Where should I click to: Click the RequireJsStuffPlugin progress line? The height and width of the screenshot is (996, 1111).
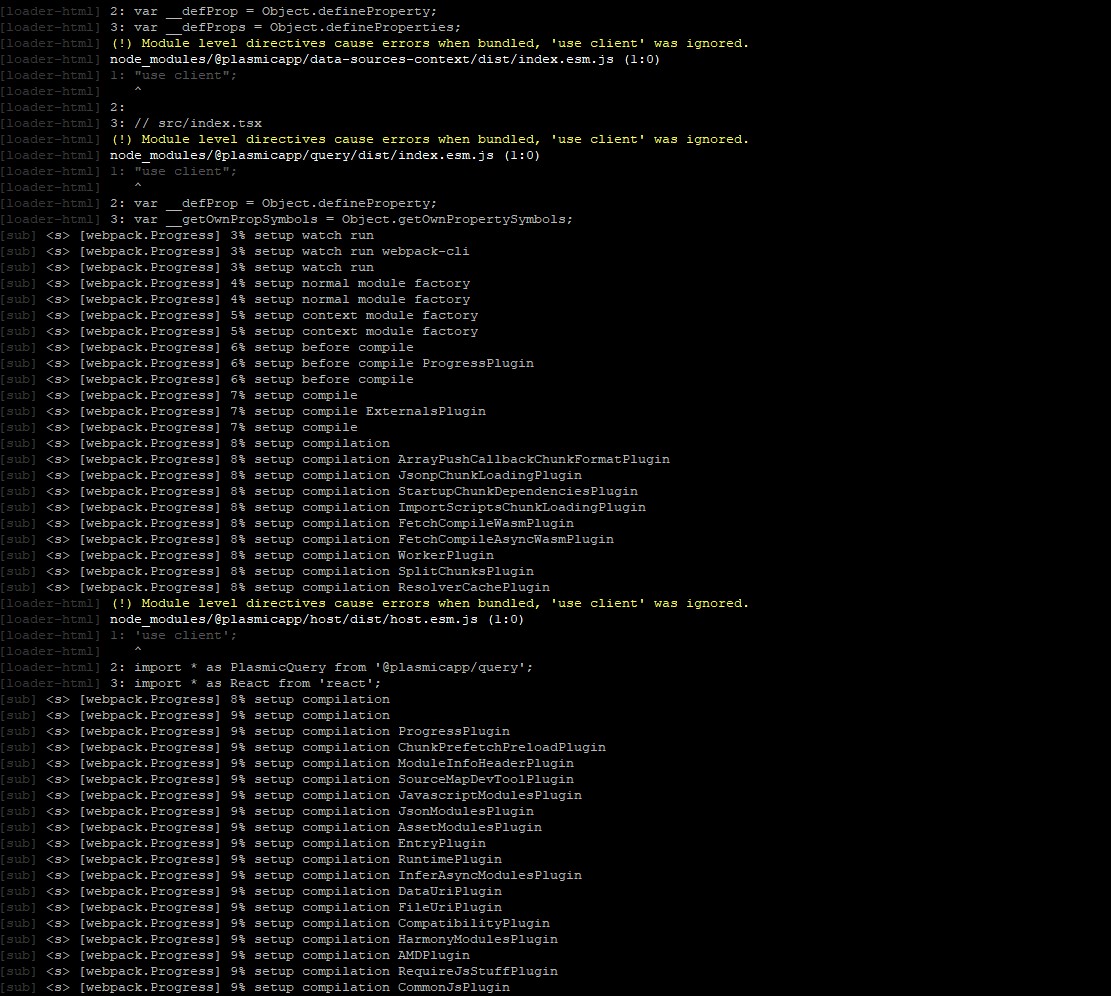[477, 971]
